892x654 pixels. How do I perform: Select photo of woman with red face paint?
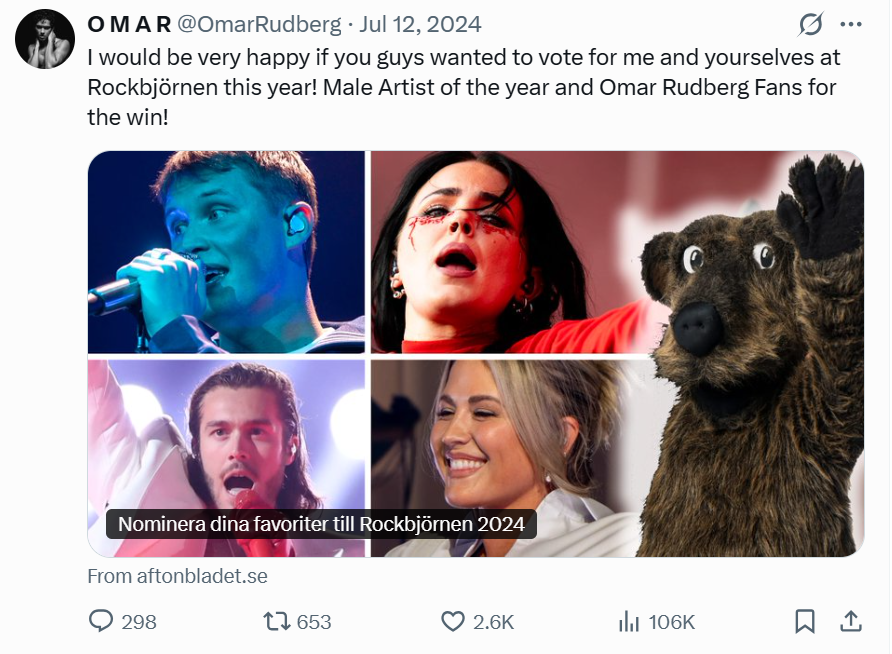point(500,251)
